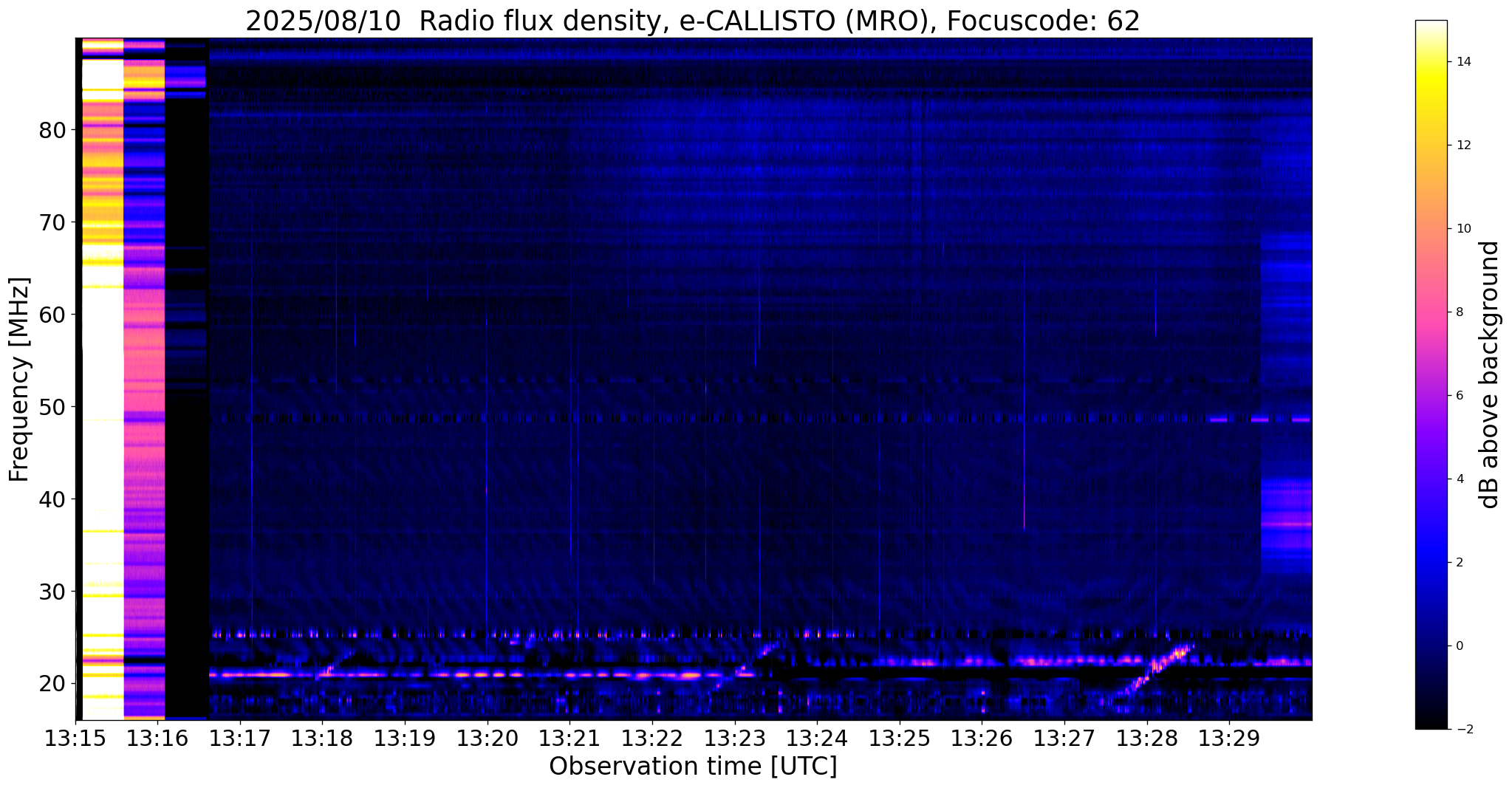Click the 13:27 time tick label
The image size is (1512, 788).
1064,737
